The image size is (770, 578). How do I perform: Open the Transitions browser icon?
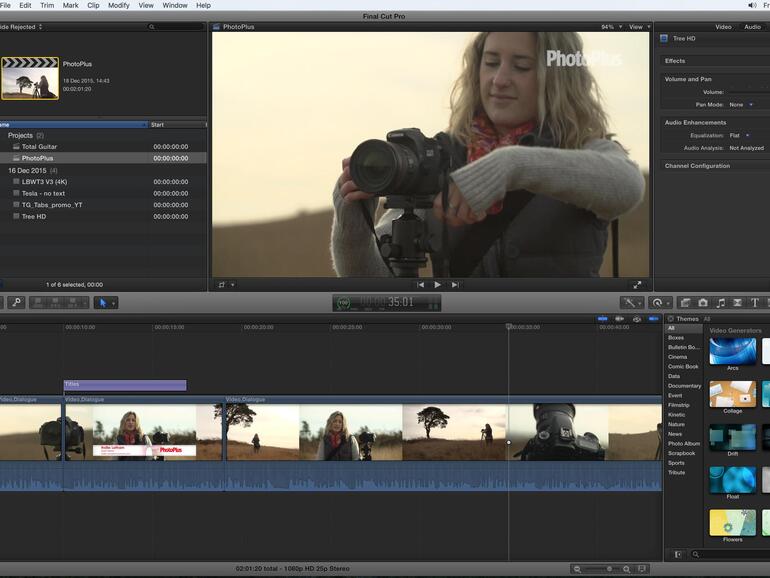click(x=737, y=302)
